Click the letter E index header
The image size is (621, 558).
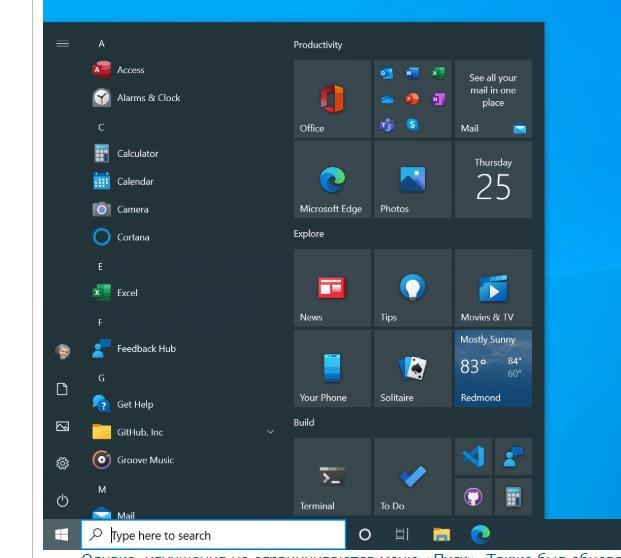(101, 267)
